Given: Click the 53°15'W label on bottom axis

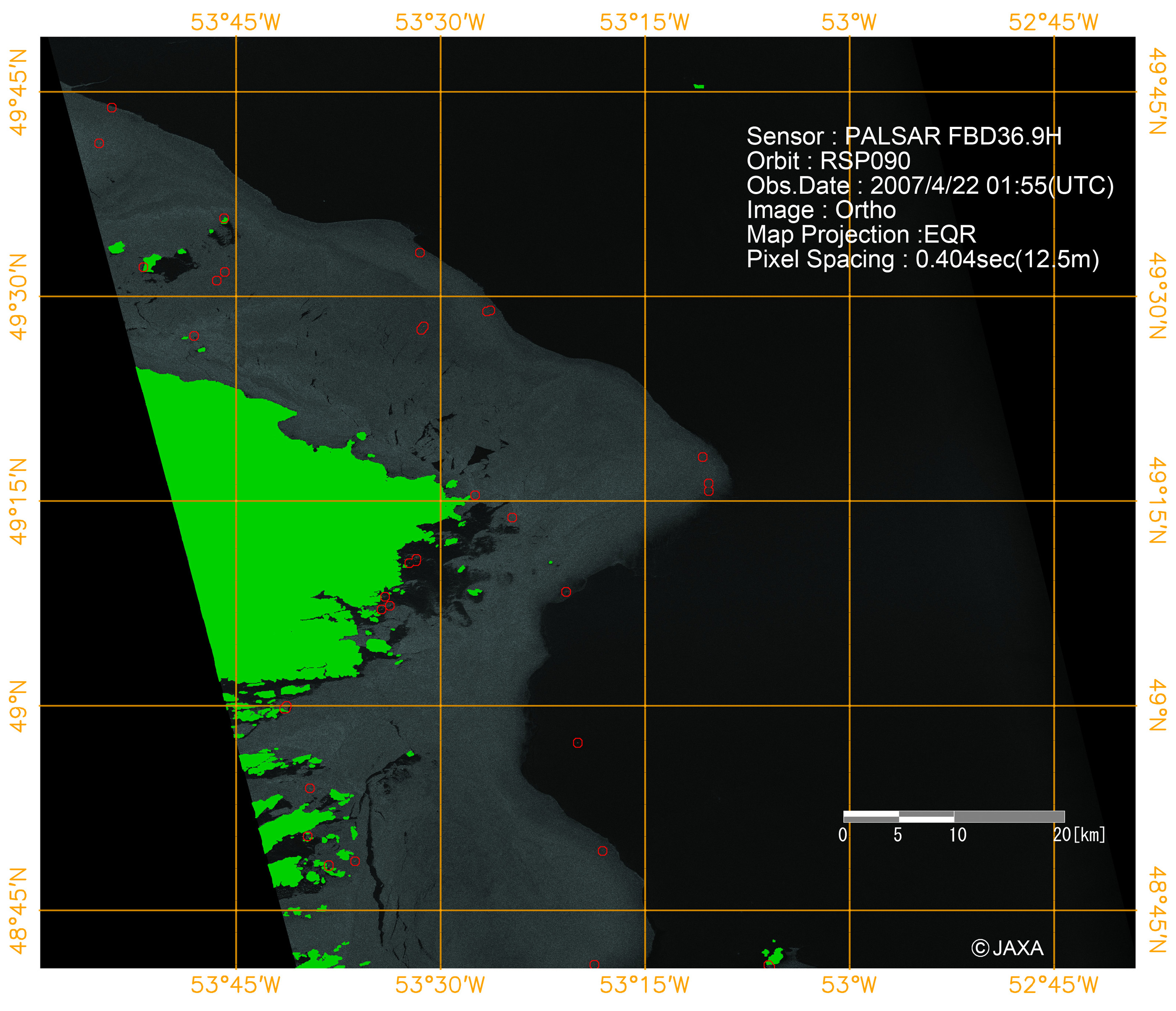Looking at the screenshot, I should tap(644, 984).
